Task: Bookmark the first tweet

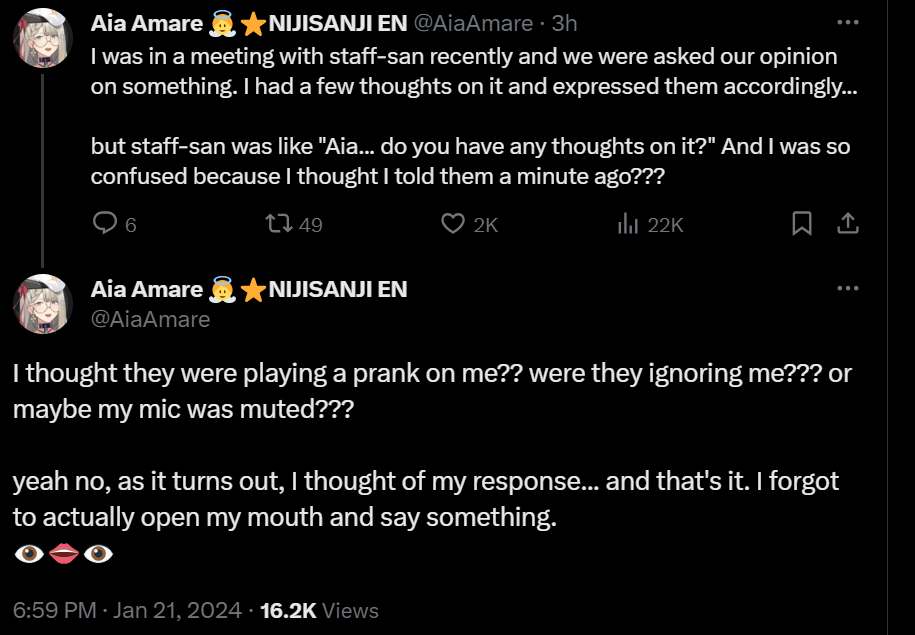Action: [802, 224]
